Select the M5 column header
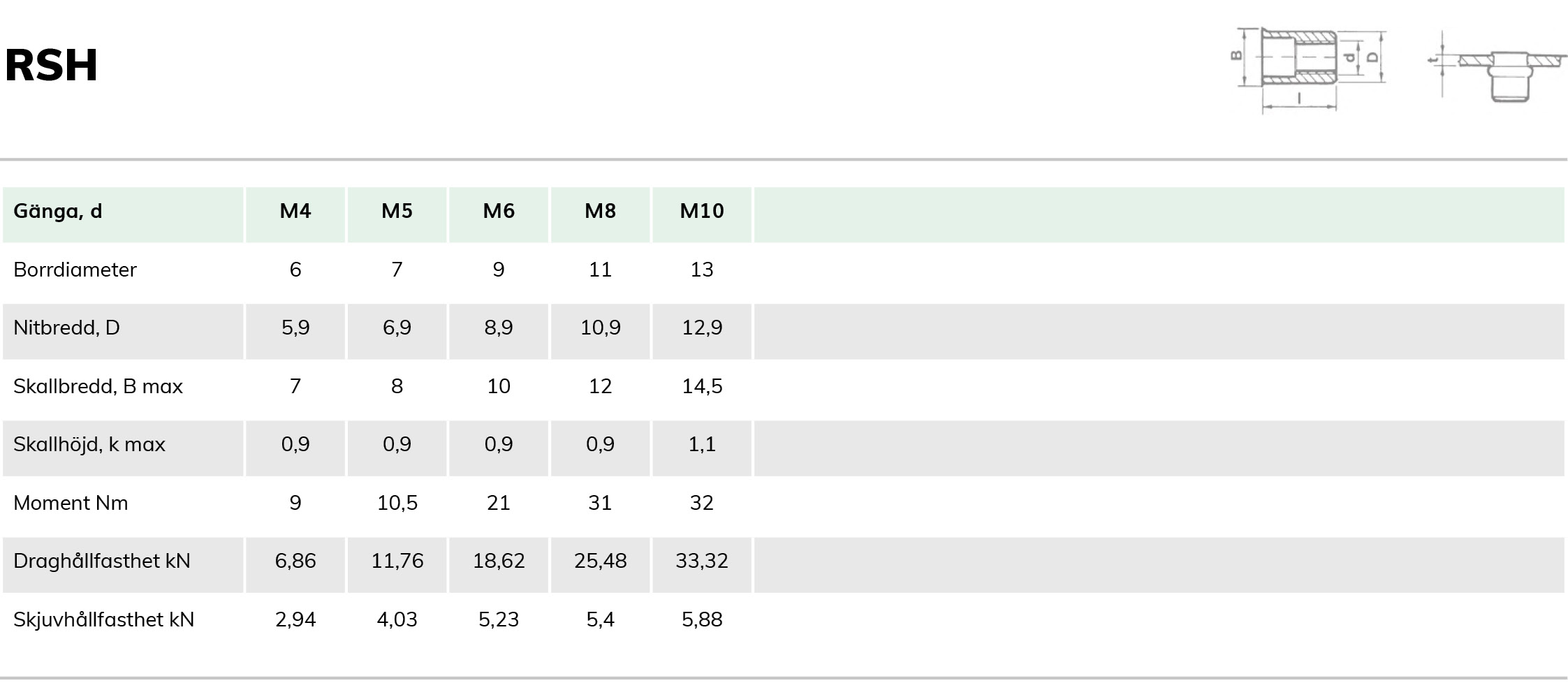Image resolution: width=1568 pixels, height=690 pixels. tap(397, 211)
